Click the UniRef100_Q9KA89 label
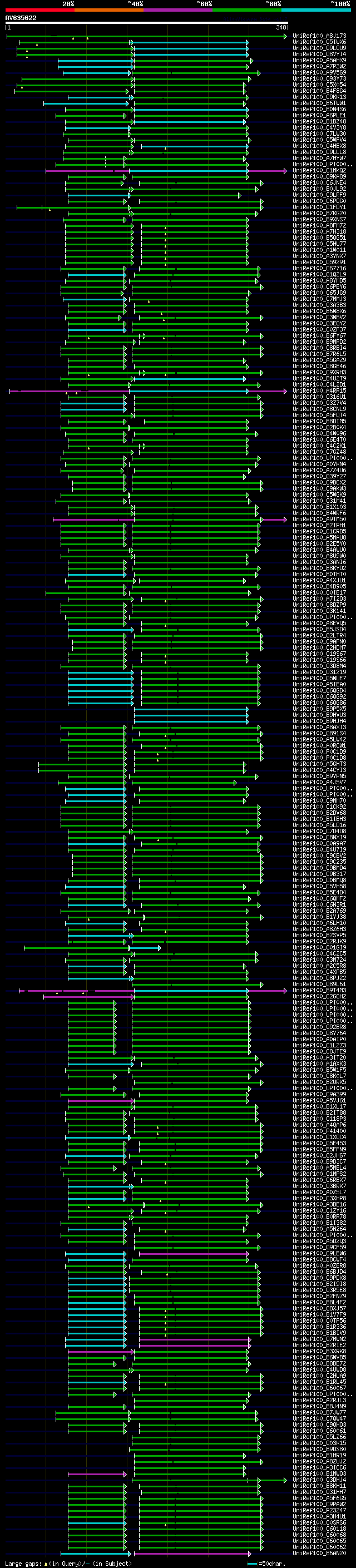 [x=319, y=176]
